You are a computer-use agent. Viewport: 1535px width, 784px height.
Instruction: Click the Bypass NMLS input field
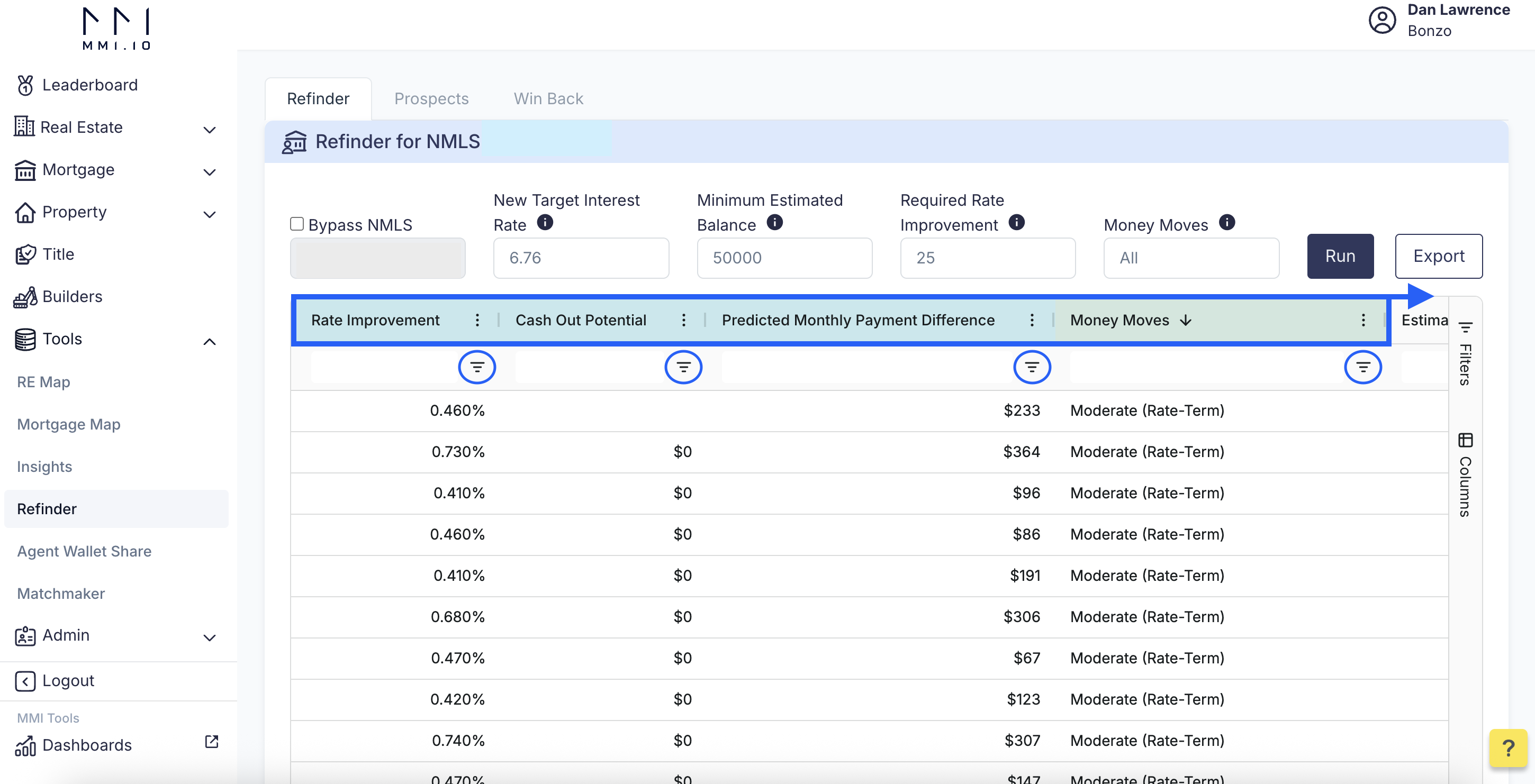point(377,258)
